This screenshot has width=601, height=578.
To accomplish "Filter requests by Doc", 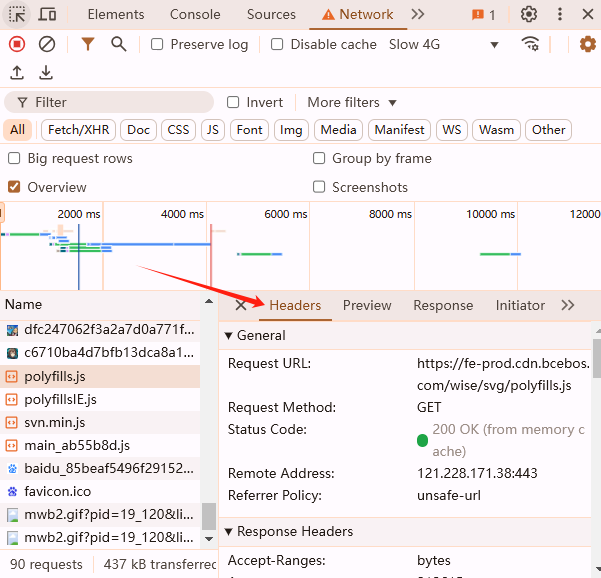I will coord(138,130).
